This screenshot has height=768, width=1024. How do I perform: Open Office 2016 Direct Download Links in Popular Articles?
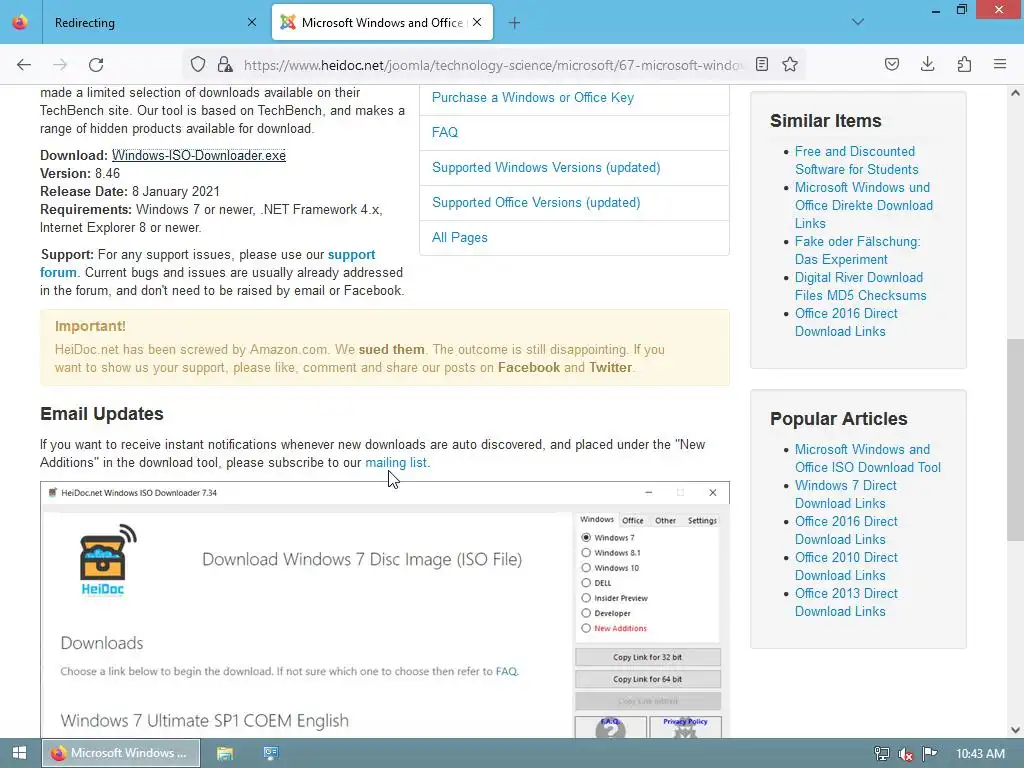coord(846,530)
